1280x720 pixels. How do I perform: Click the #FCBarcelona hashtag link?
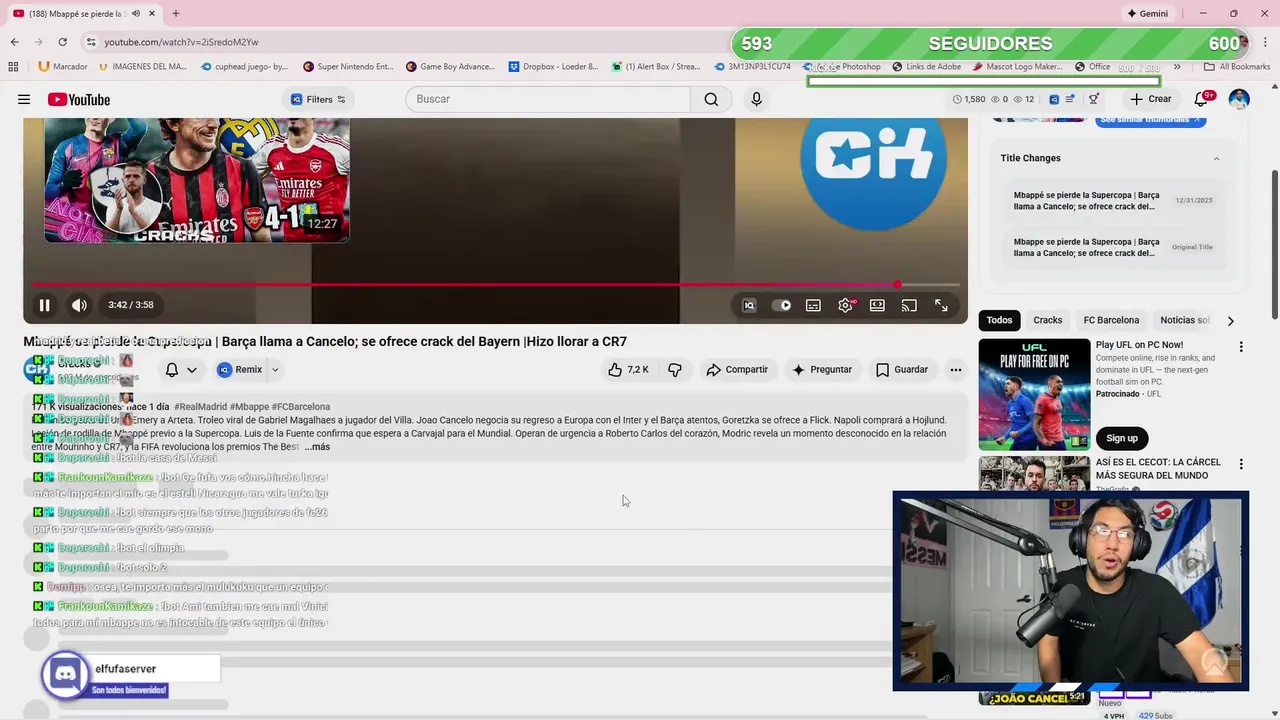pos(301,407)
